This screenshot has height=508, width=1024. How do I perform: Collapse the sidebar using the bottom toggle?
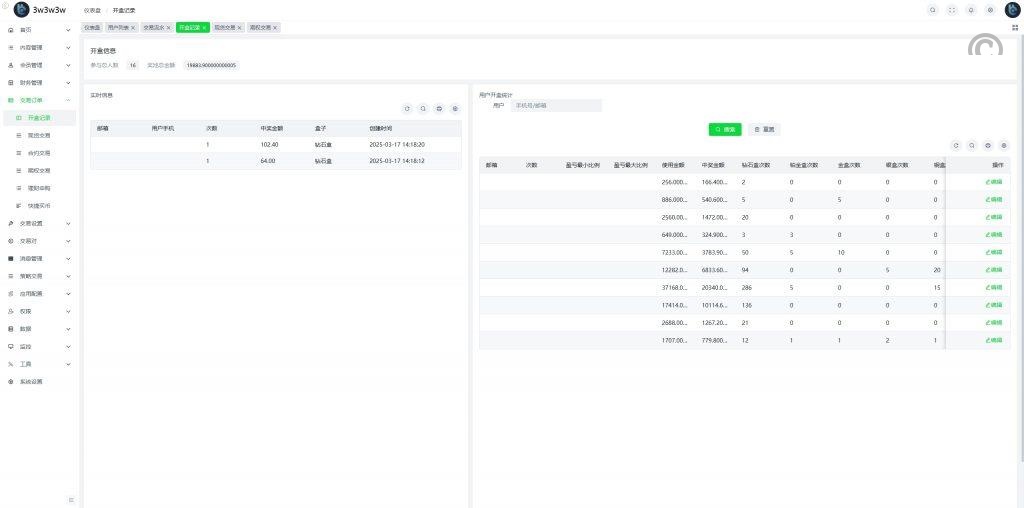(x=70, y=499)
